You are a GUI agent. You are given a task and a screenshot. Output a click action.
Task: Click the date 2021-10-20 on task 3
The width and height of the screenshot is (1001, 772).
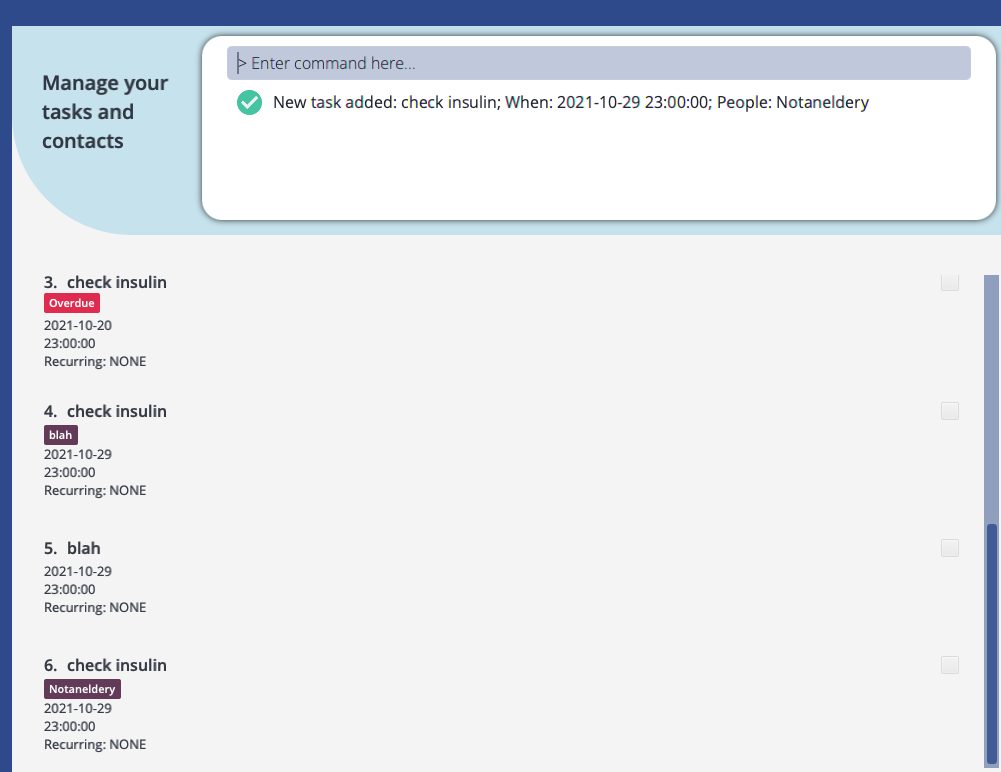pyautogui.click(x=78, y=325)
